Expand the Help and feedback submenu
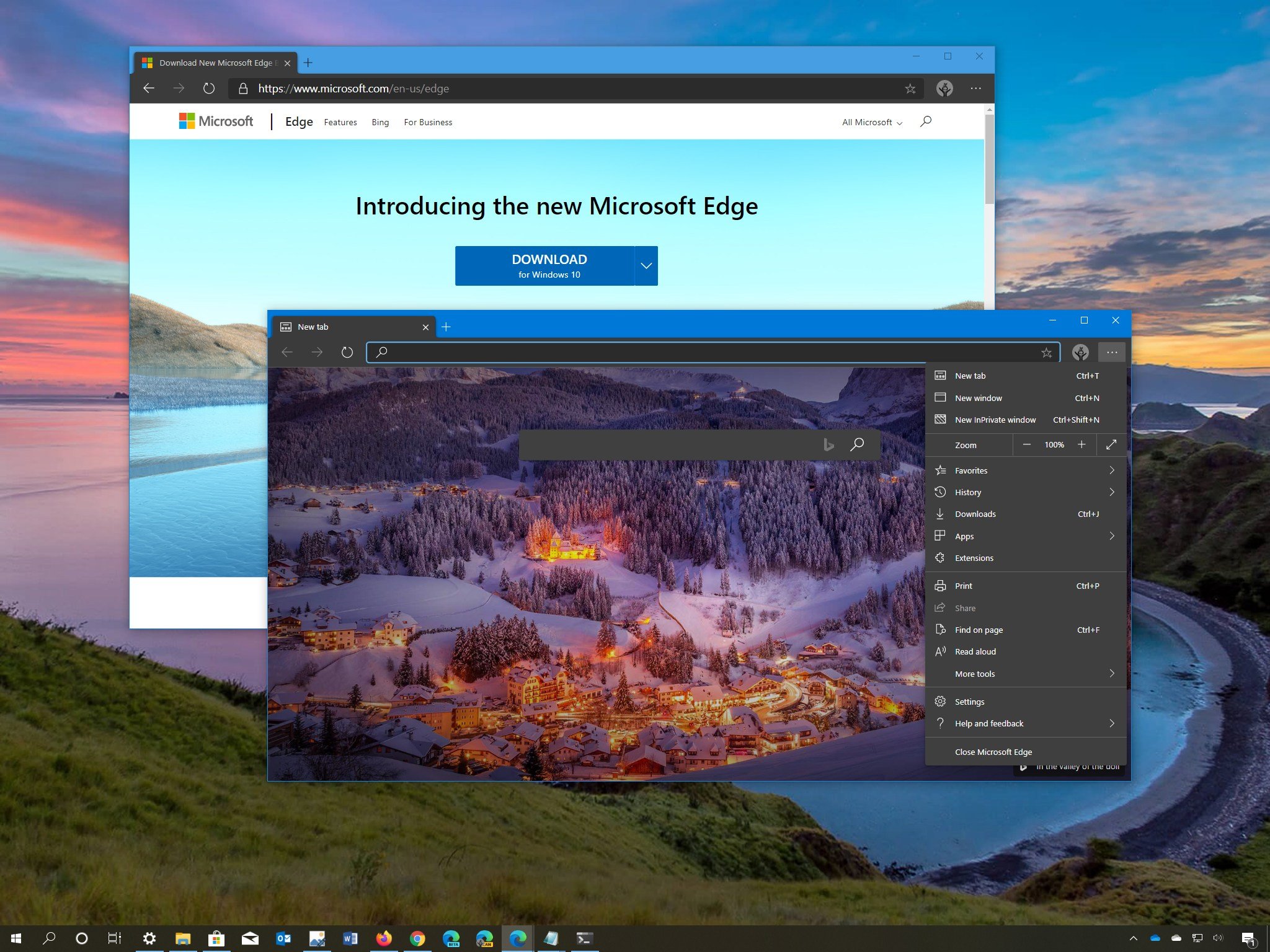This screenshot has width=1270, height=952. 1024,723
